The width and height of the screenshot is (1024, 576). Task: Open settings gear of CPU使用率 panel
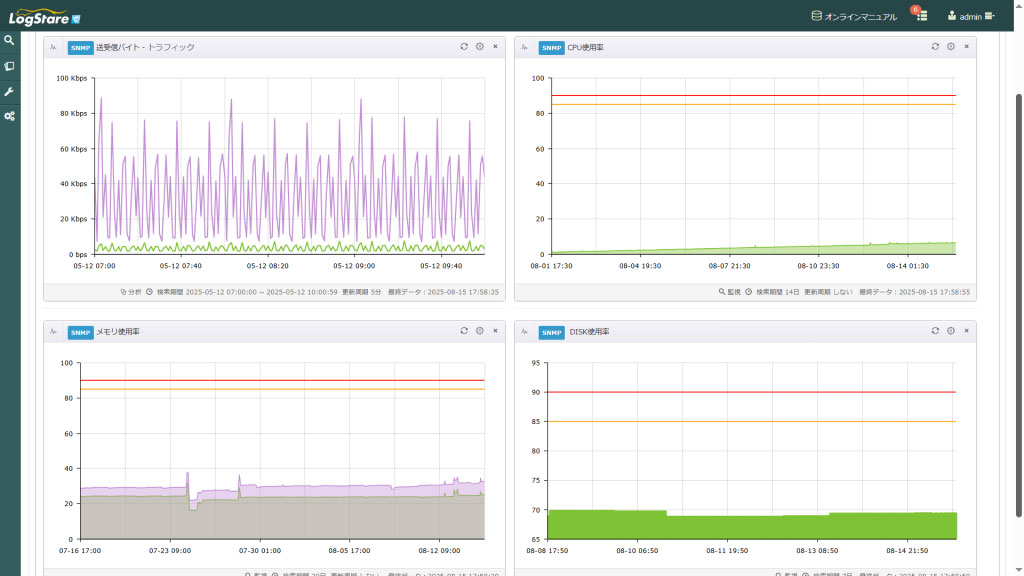click(951, 46)
